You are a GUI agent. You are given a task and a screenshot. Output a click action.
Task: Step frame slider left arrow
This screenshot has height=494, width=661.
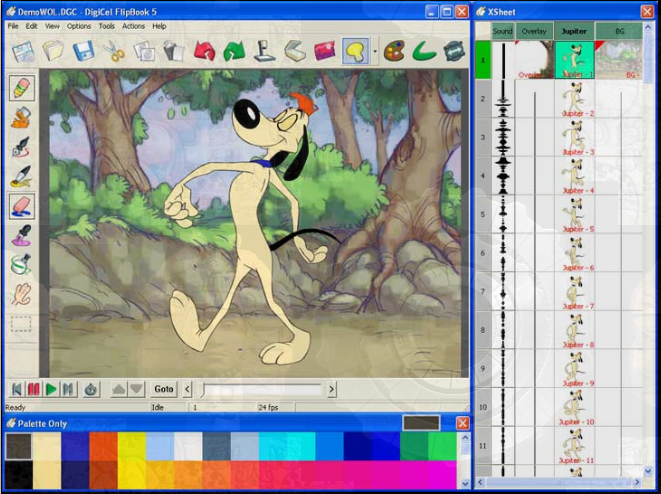click(x=188, y=389)
